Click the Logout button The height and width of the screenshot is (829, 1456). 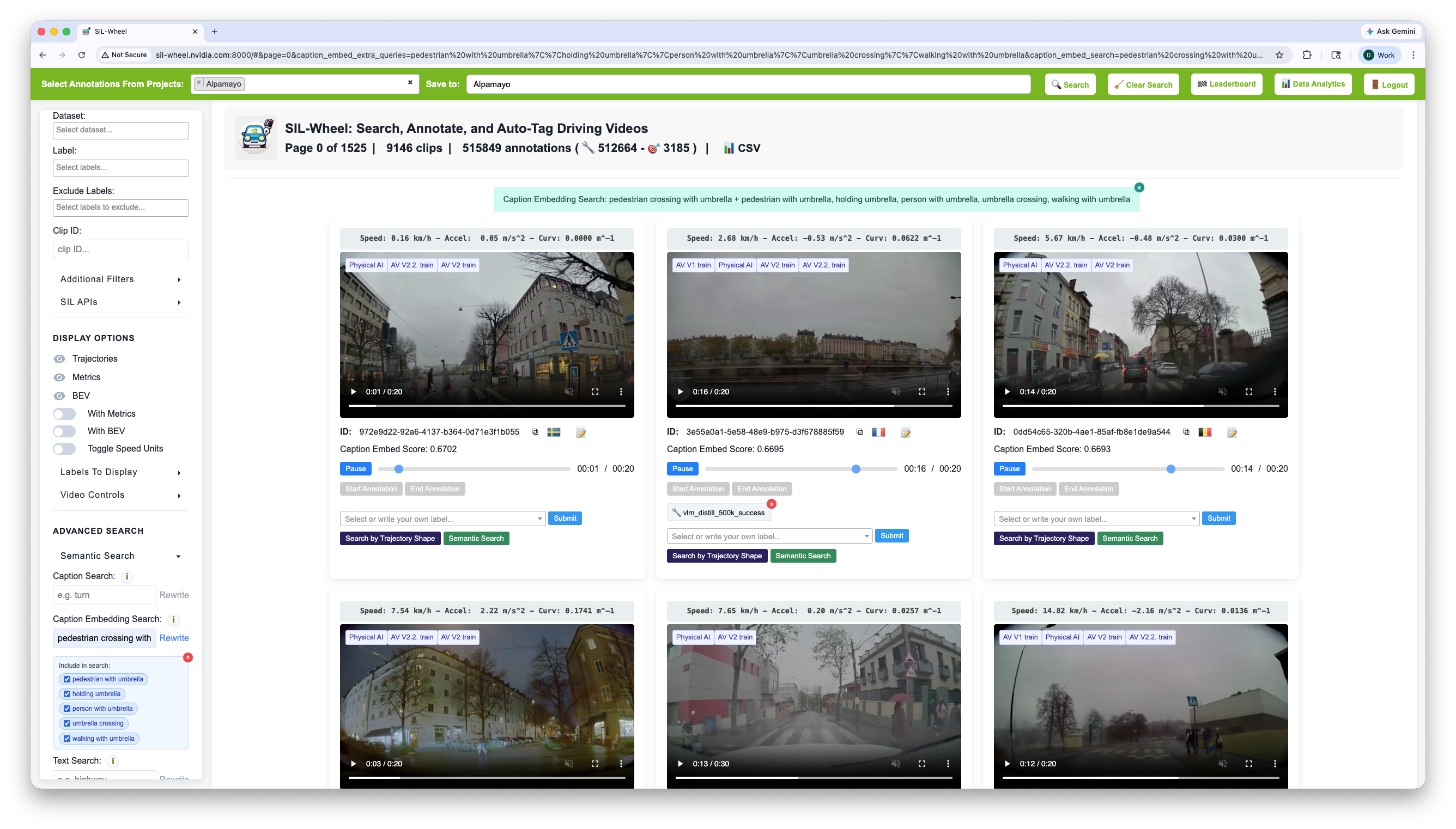pyautogui.click(x=1389, y=84)
